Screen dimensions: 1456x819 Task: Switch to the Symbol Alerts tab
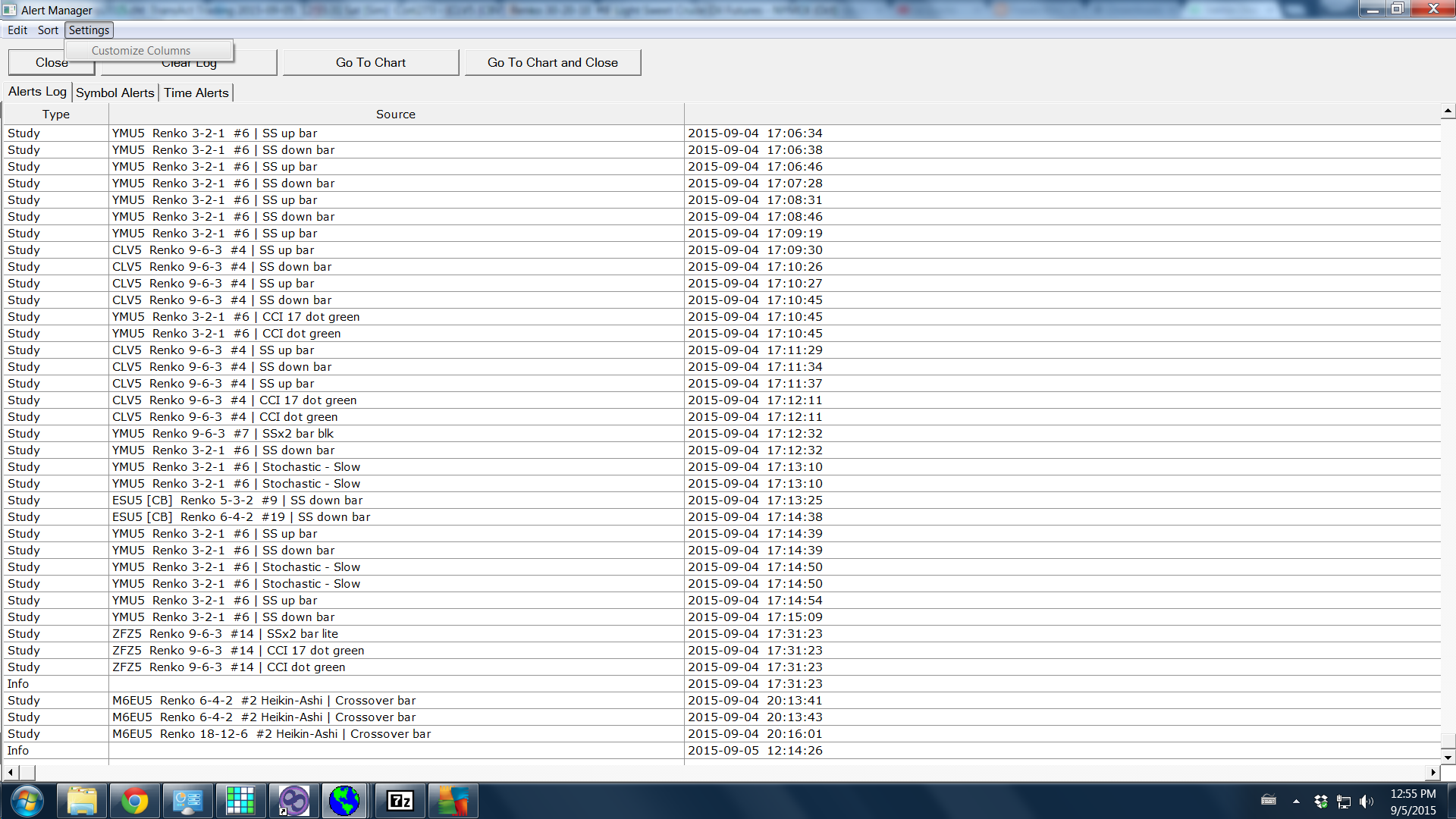pyautogui.click(x=115, y=93)
